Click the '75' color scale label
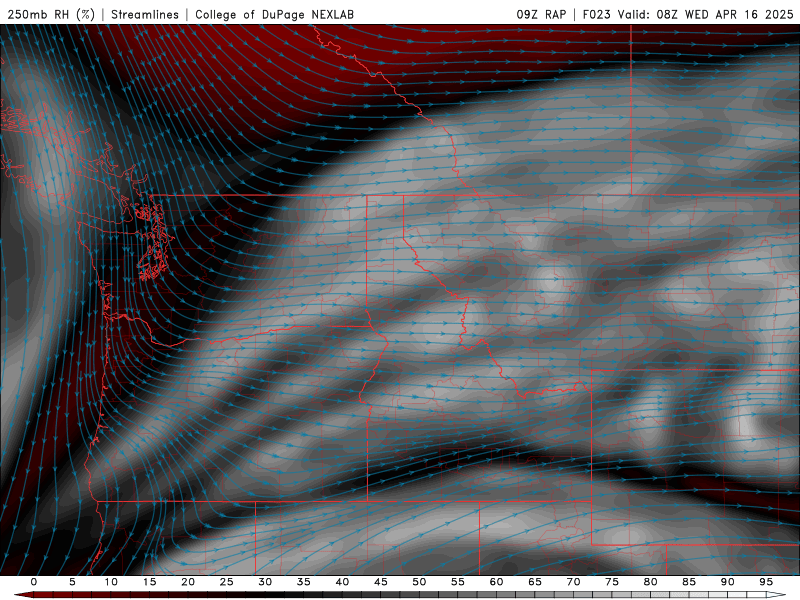This screenshot has height=600, width=800. (612, 582)
